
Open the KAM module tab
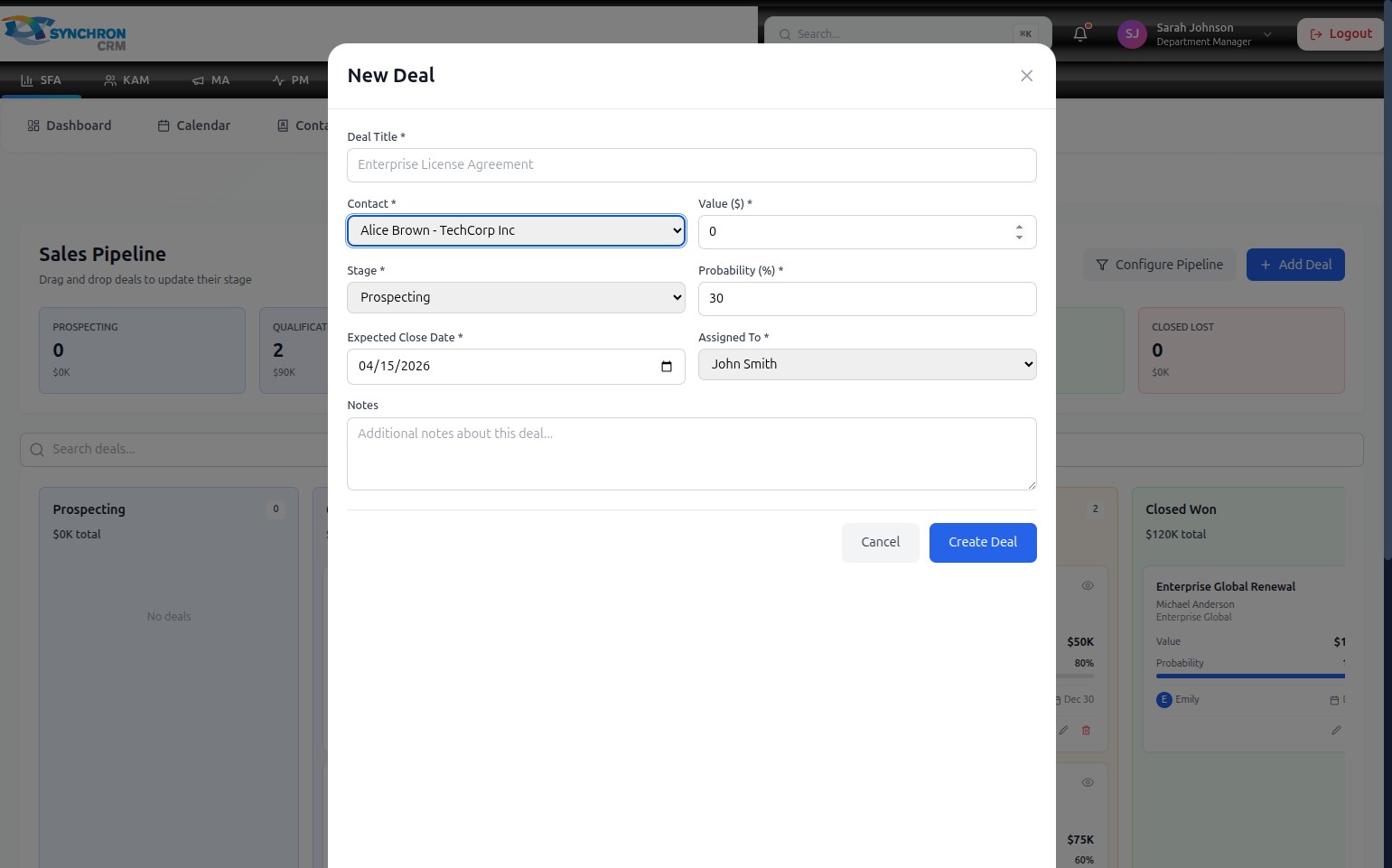pos(126,80)
